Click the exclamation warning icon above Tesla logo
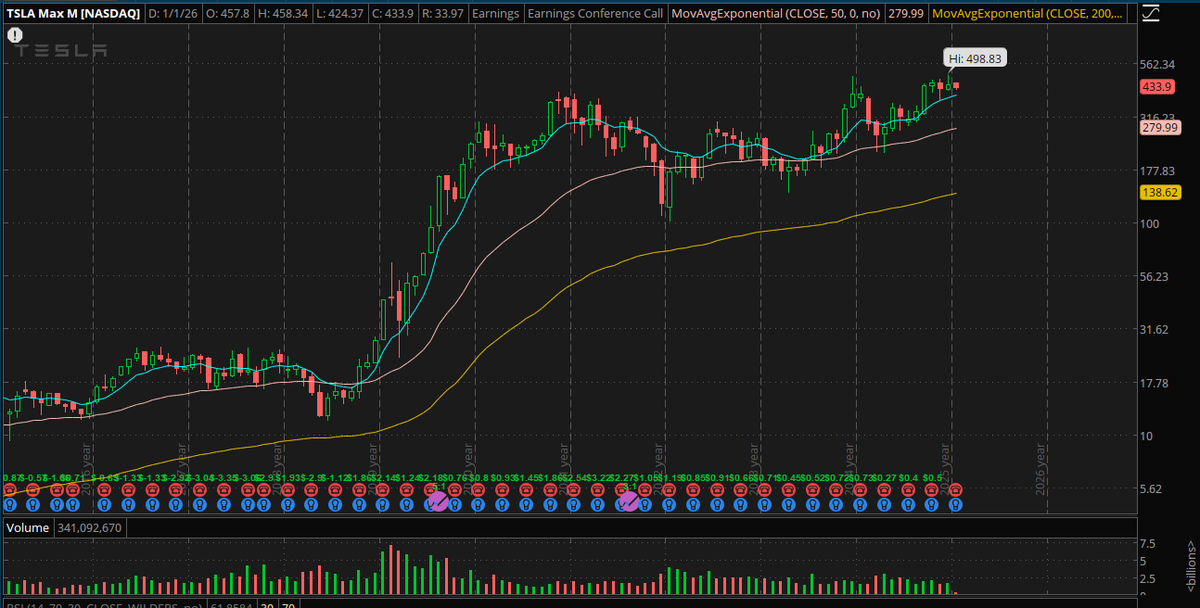 pos(14,34)
